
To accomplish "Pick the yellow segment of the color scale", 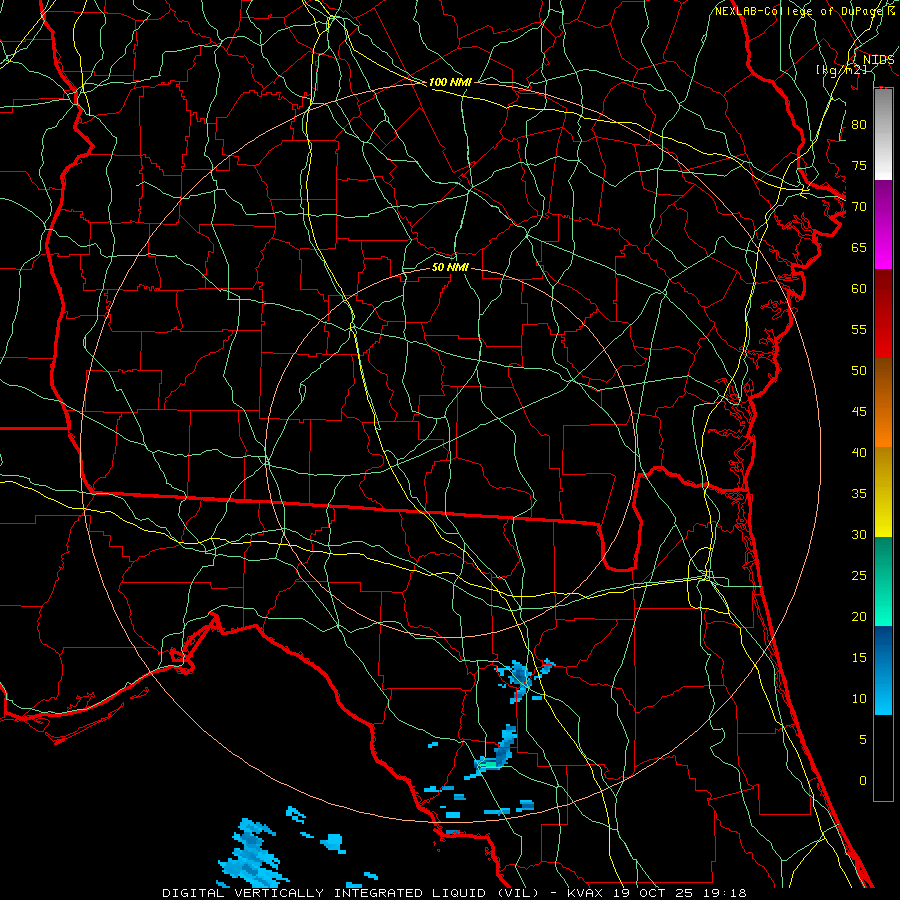I will point(883,492).
